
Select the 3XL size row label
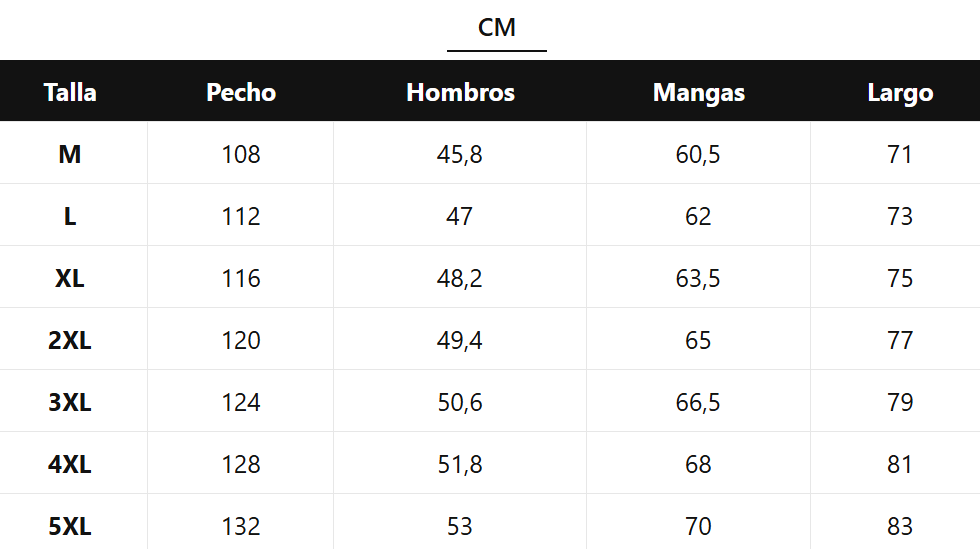coord(70,403)
